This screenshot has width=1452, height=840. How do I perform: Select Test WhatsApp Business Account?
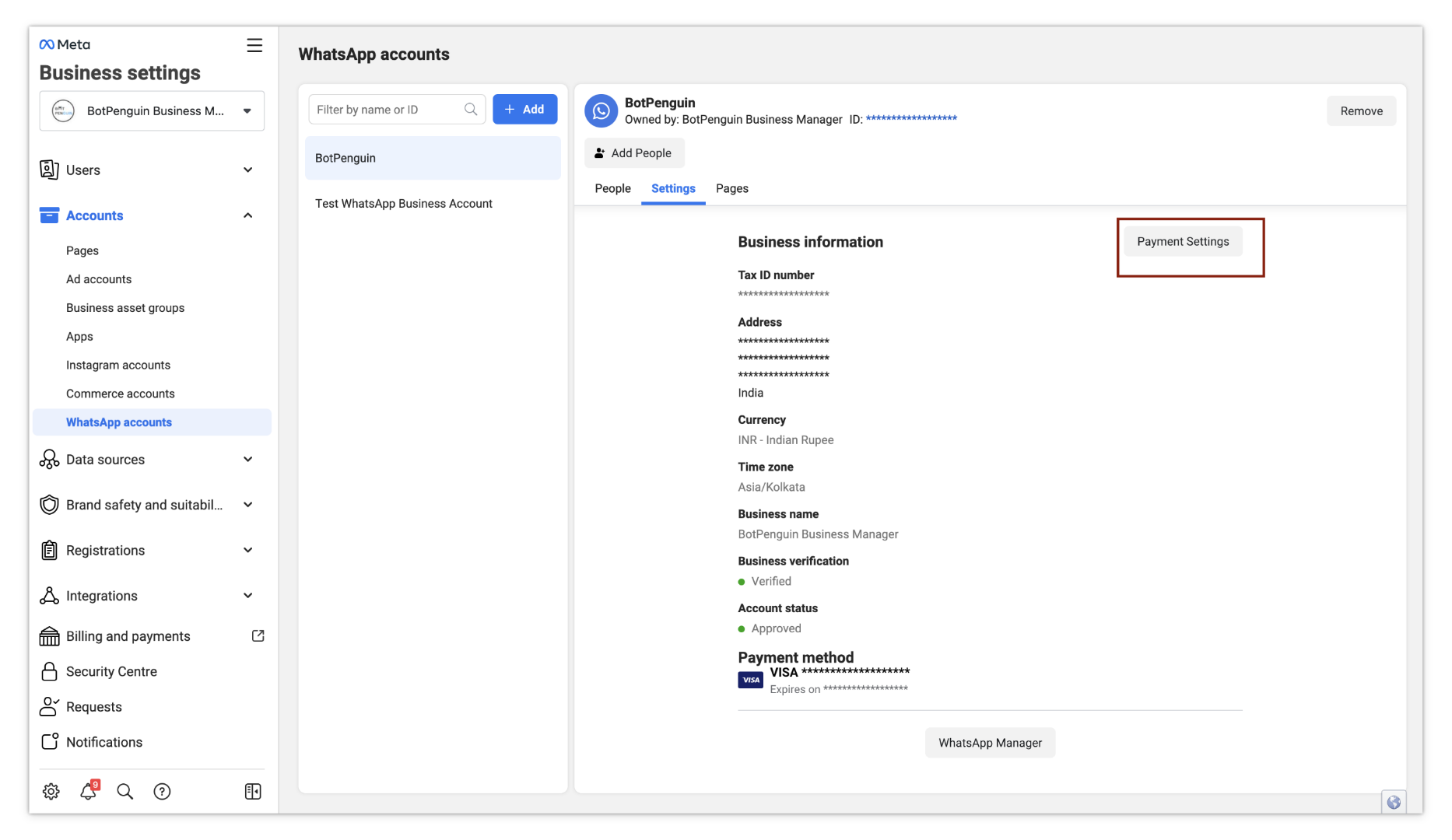coord(433,204)
